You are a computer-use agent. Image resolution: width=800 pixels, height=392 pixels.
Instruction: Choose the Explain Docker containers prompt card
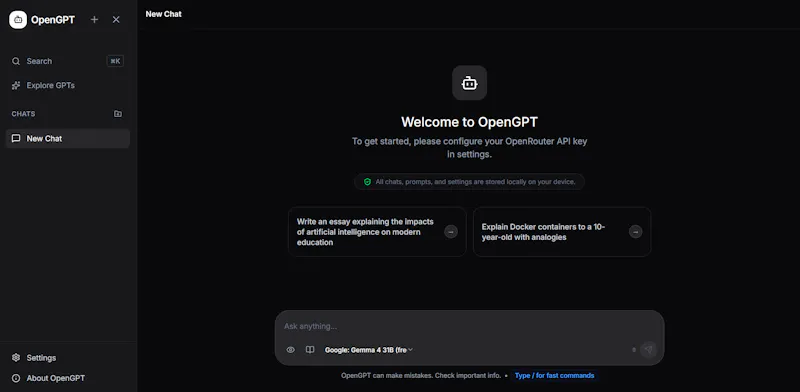click(562, 232)
